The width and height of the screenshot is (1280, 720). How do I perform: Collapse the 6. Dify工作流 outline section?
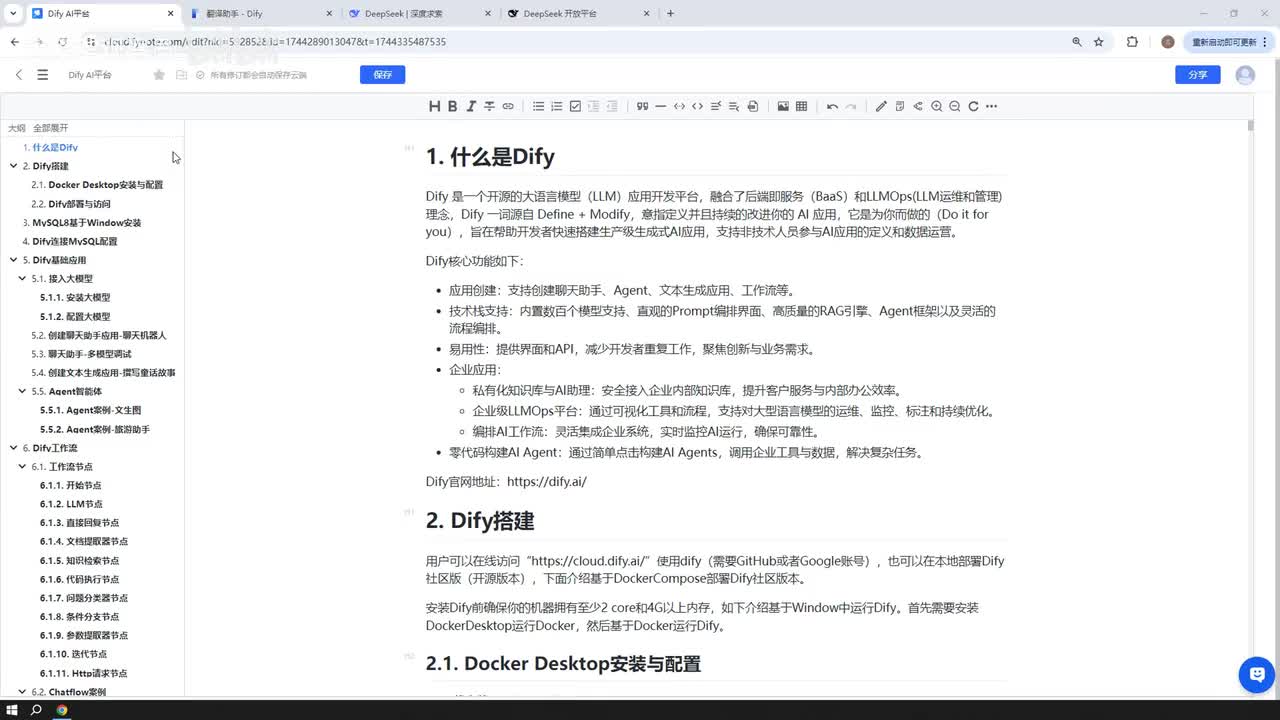pyautogui.click(x=13, y=448)
